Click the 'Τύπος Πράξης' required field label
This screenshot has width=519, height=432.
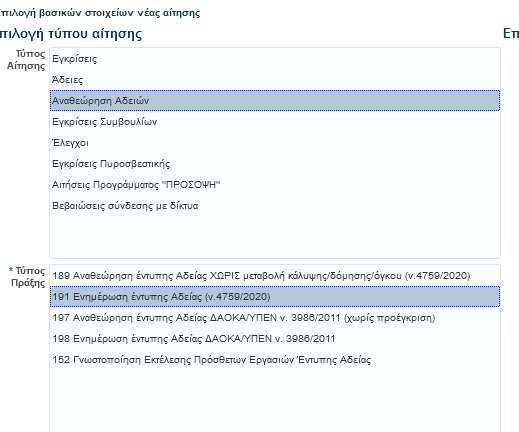coord(27,277)
